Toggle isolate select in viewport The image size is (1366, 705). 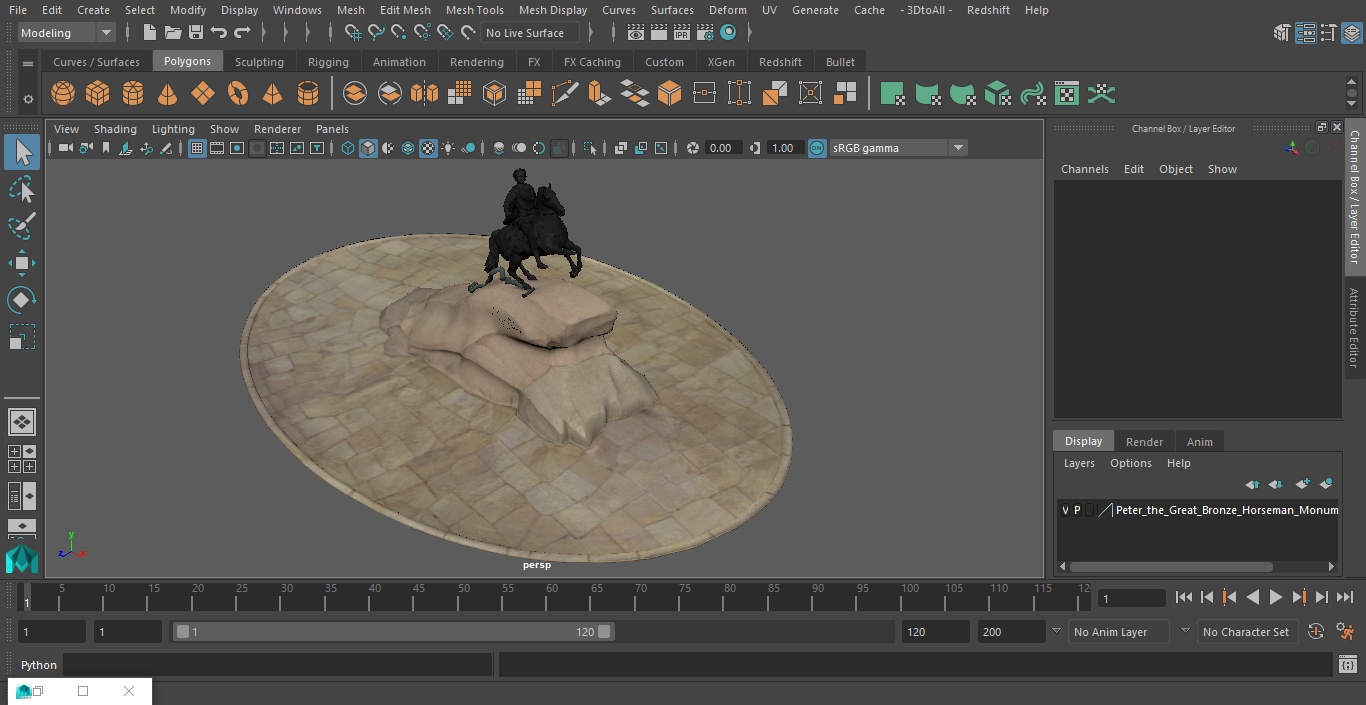pos(589,148)
